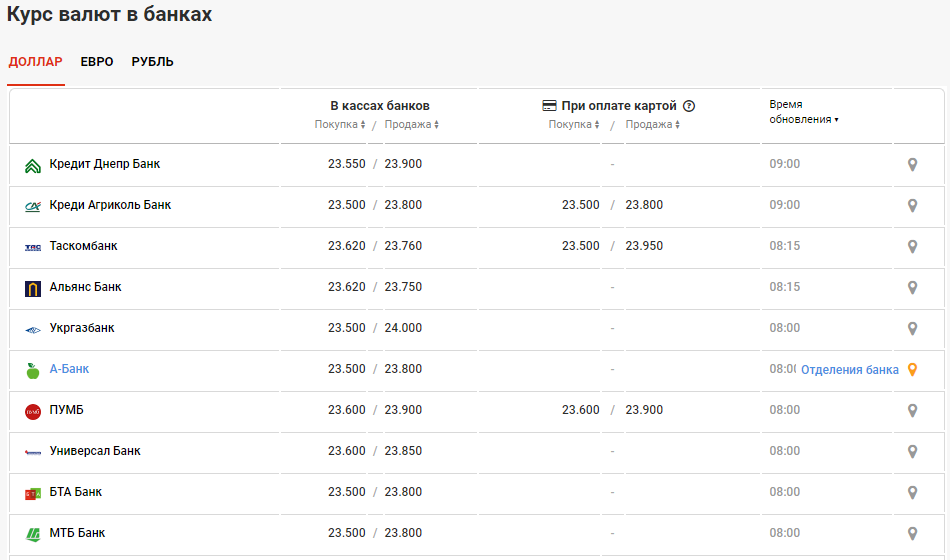Click the Укргазбанк location pin
This screenshot has width=950, height=560.
pyautogui.click(x=912, y=328)
